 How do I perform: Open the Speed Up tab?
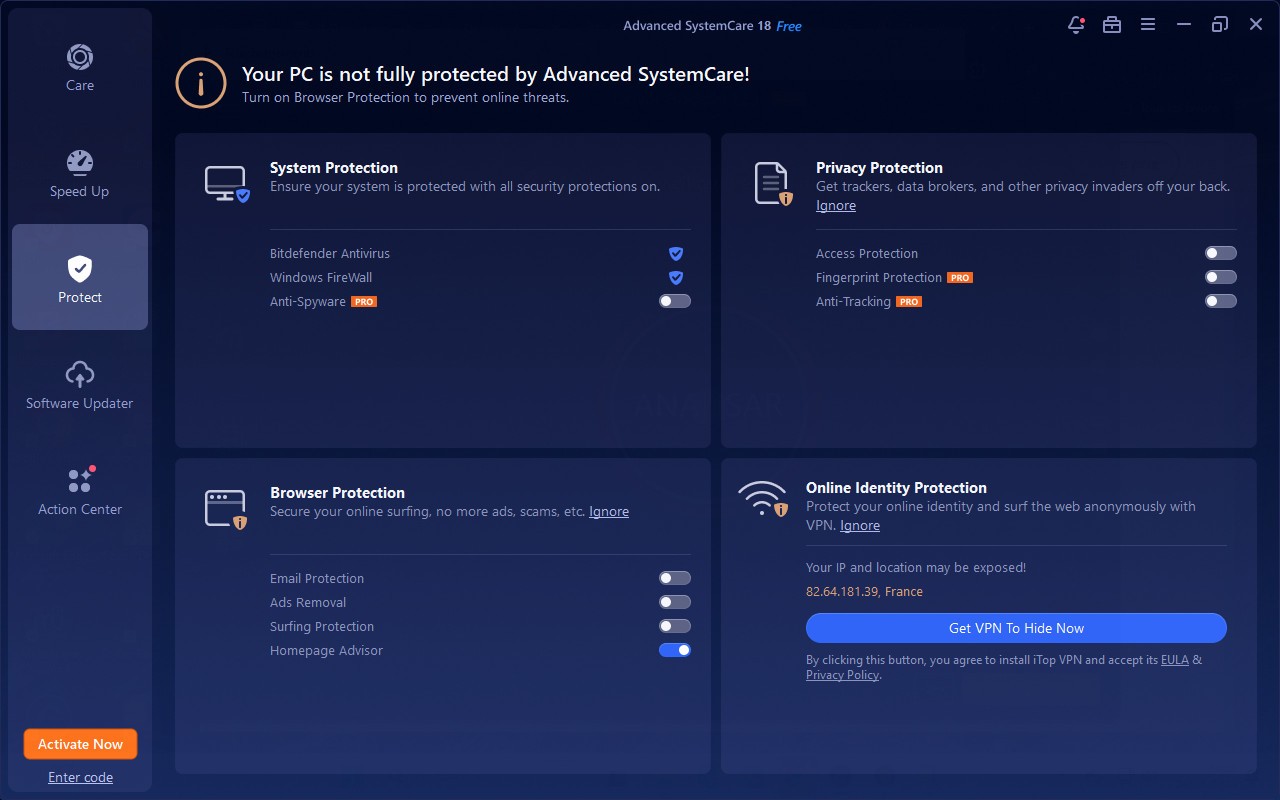click(80, 172)
